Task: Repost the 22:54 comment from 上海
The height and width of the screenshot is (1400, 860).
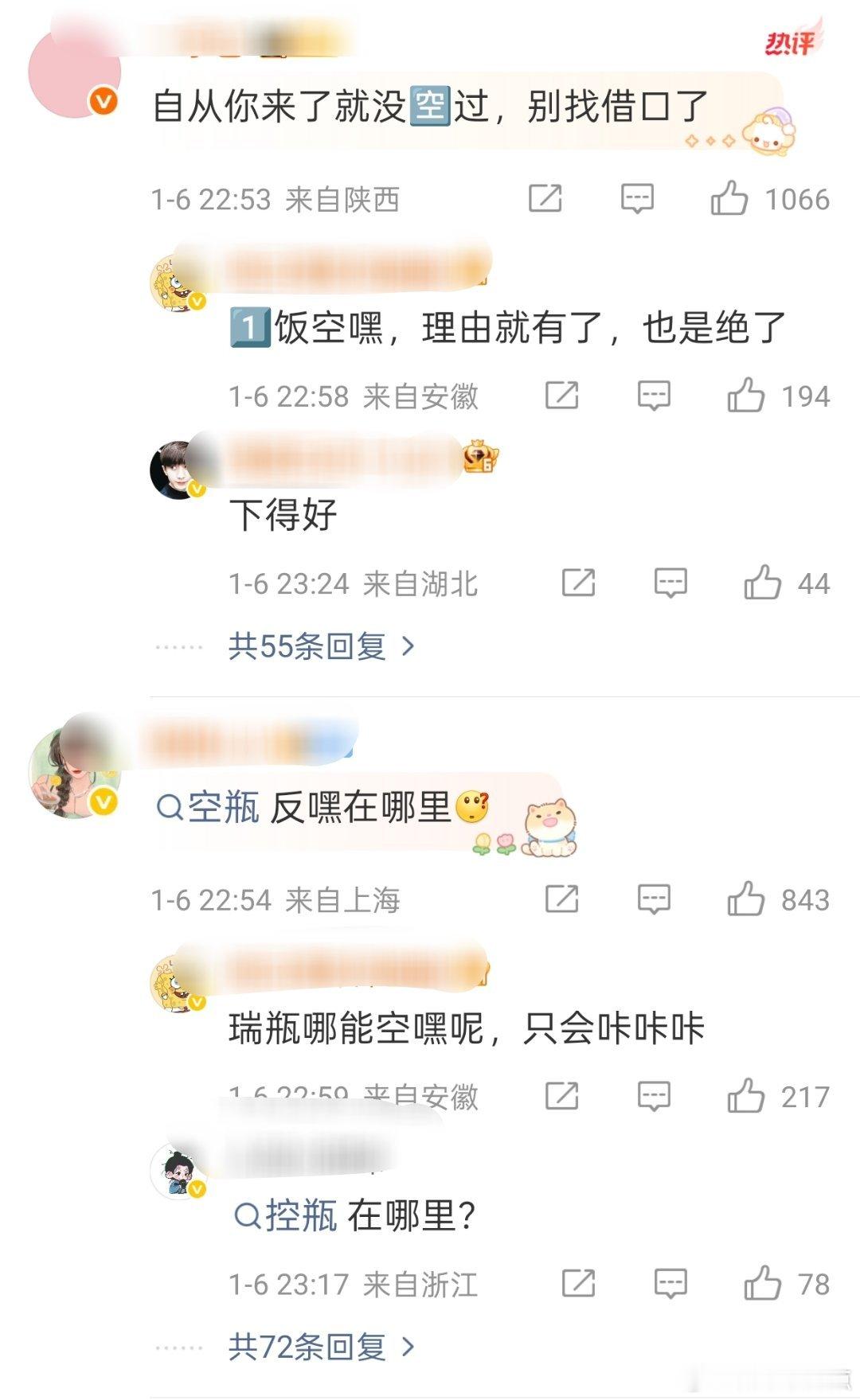Action: click(562, 899)
